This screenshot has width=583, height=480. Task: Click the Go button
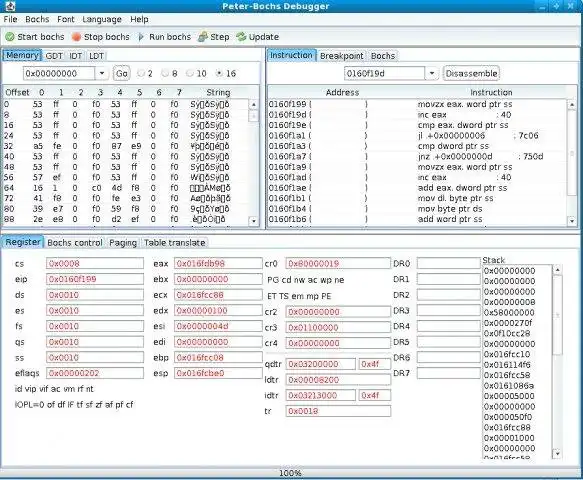pyautogui.click(x=122, y=73)
